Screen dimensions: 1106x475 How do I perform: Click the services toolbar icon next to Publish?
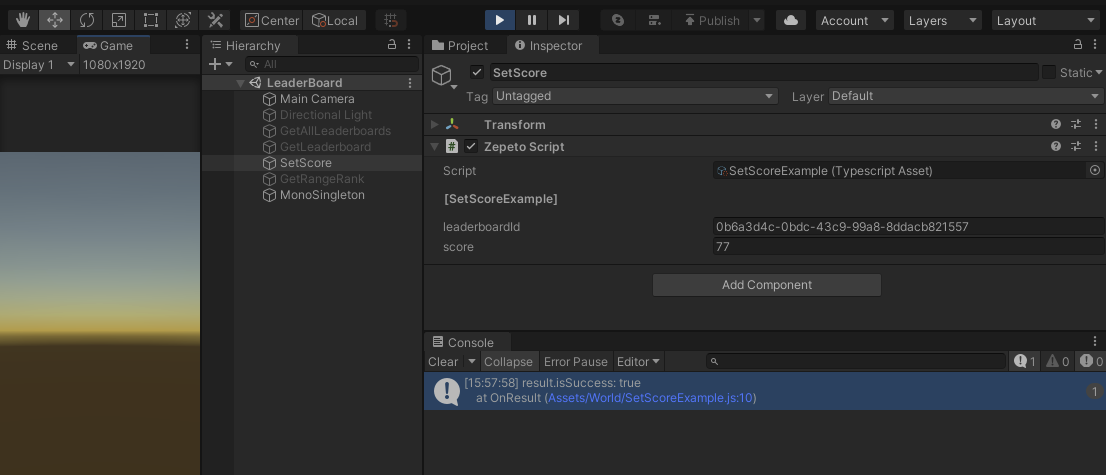tap(654, 20)
